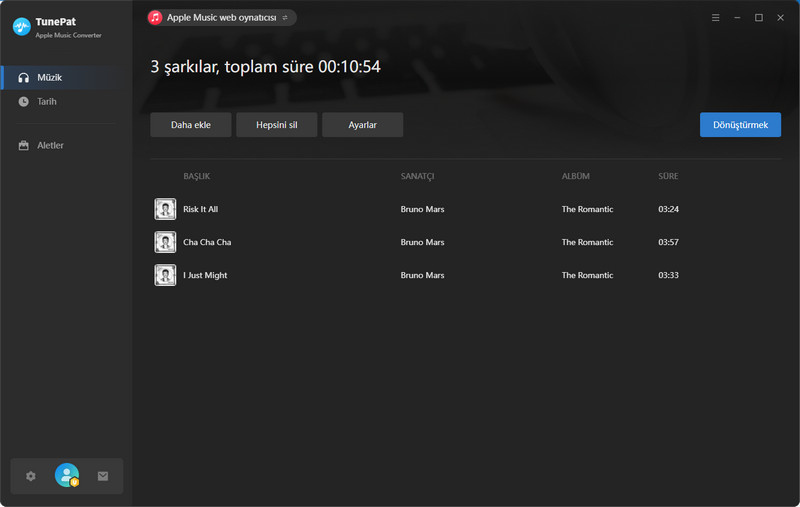Sort list by BAŞLIK column header
The height and width of the screenshot is (507, 800).
coord(197,177)
